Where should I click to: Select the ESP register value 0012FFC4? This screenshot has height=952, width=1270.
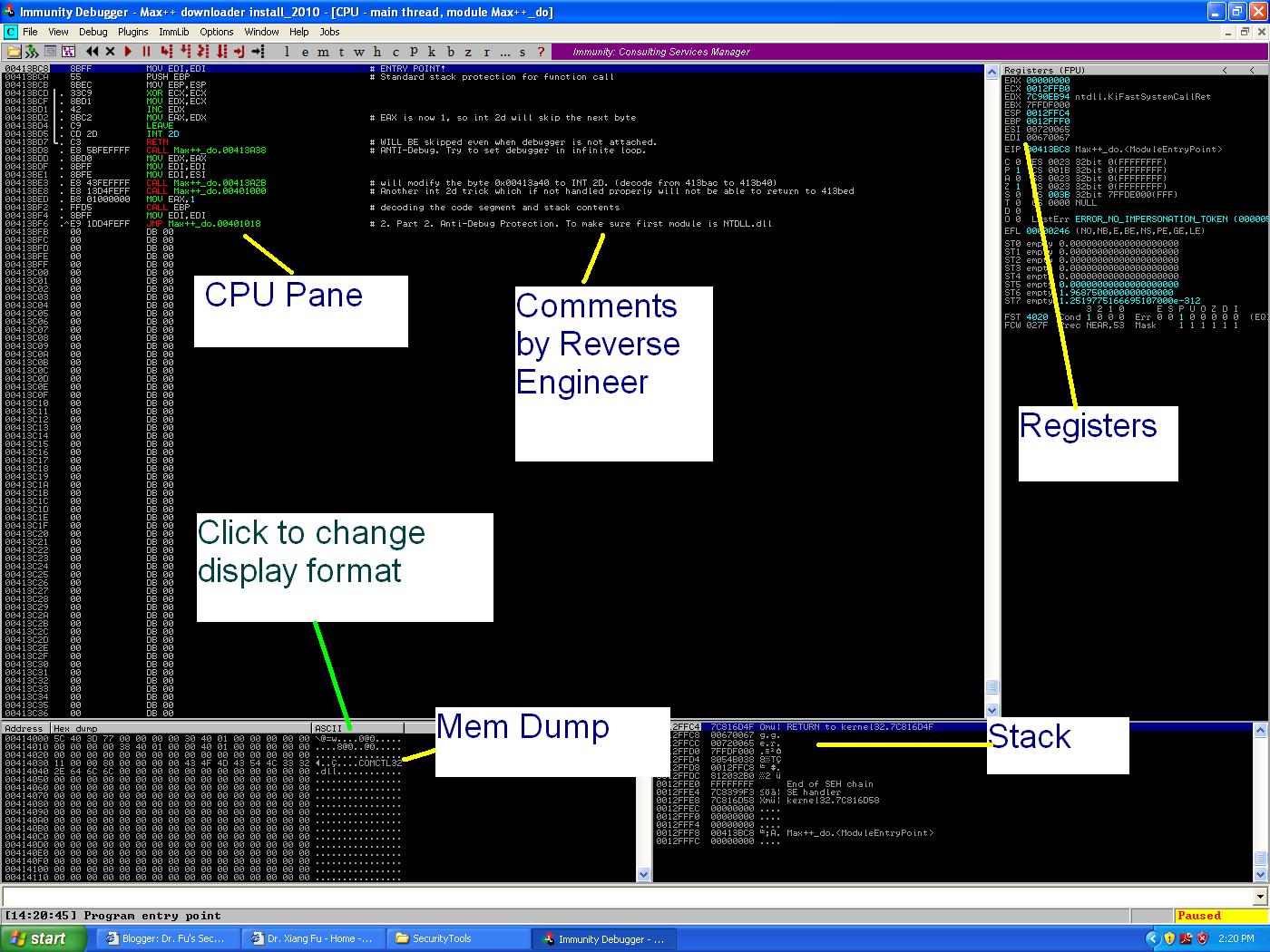click(x=1048, y=113)
